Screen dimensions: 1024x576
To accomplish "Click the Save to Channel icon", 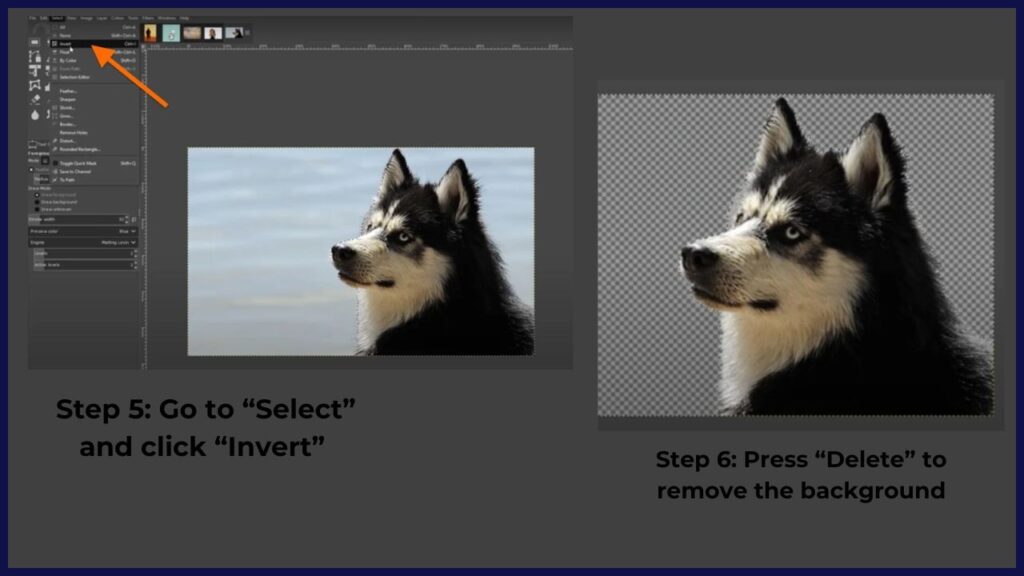I will (x=54, y=172).
